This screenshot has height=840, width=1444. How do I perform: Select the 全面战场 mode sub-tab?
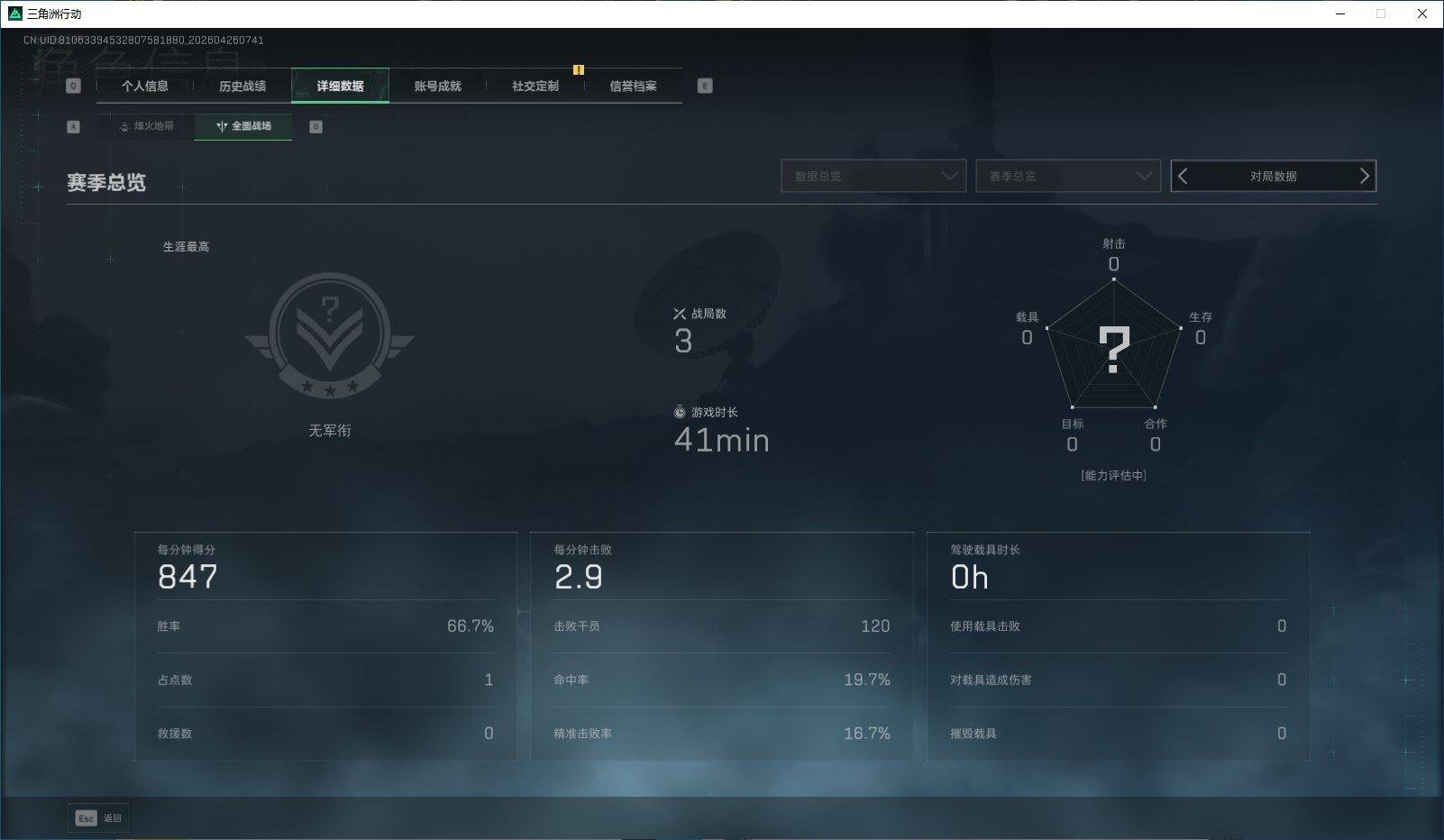pos(243,126)
